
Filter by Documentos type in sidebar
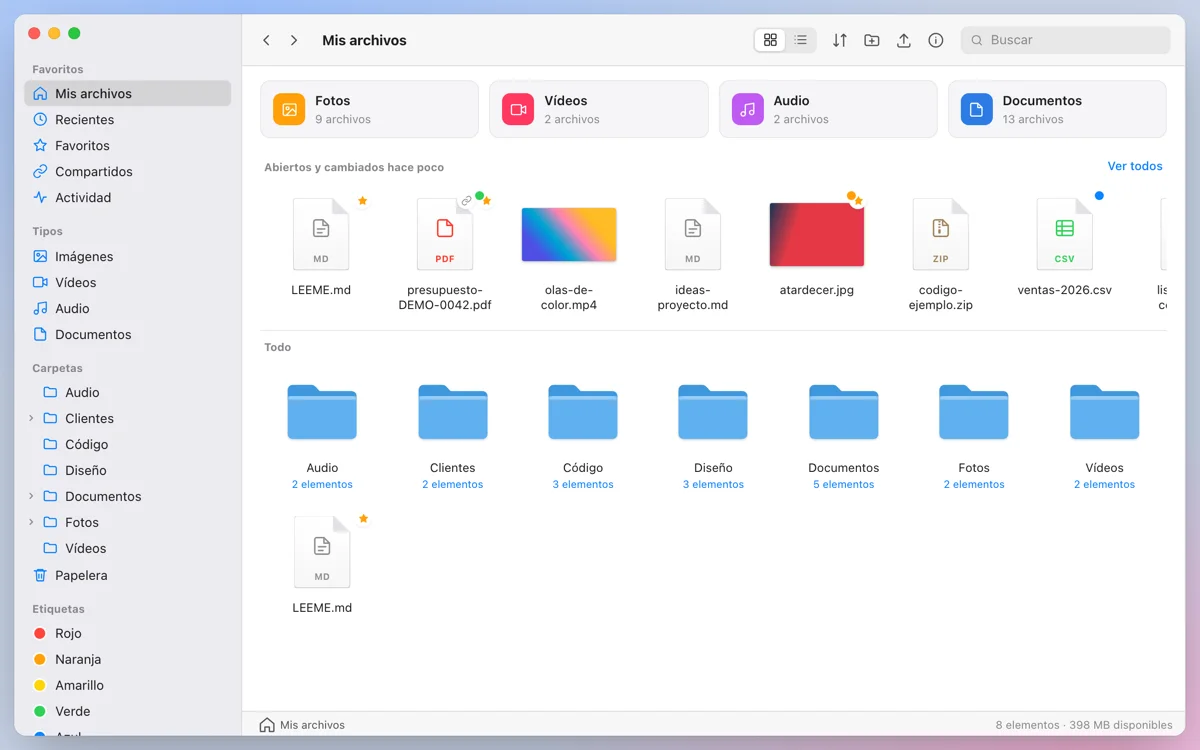128,334
